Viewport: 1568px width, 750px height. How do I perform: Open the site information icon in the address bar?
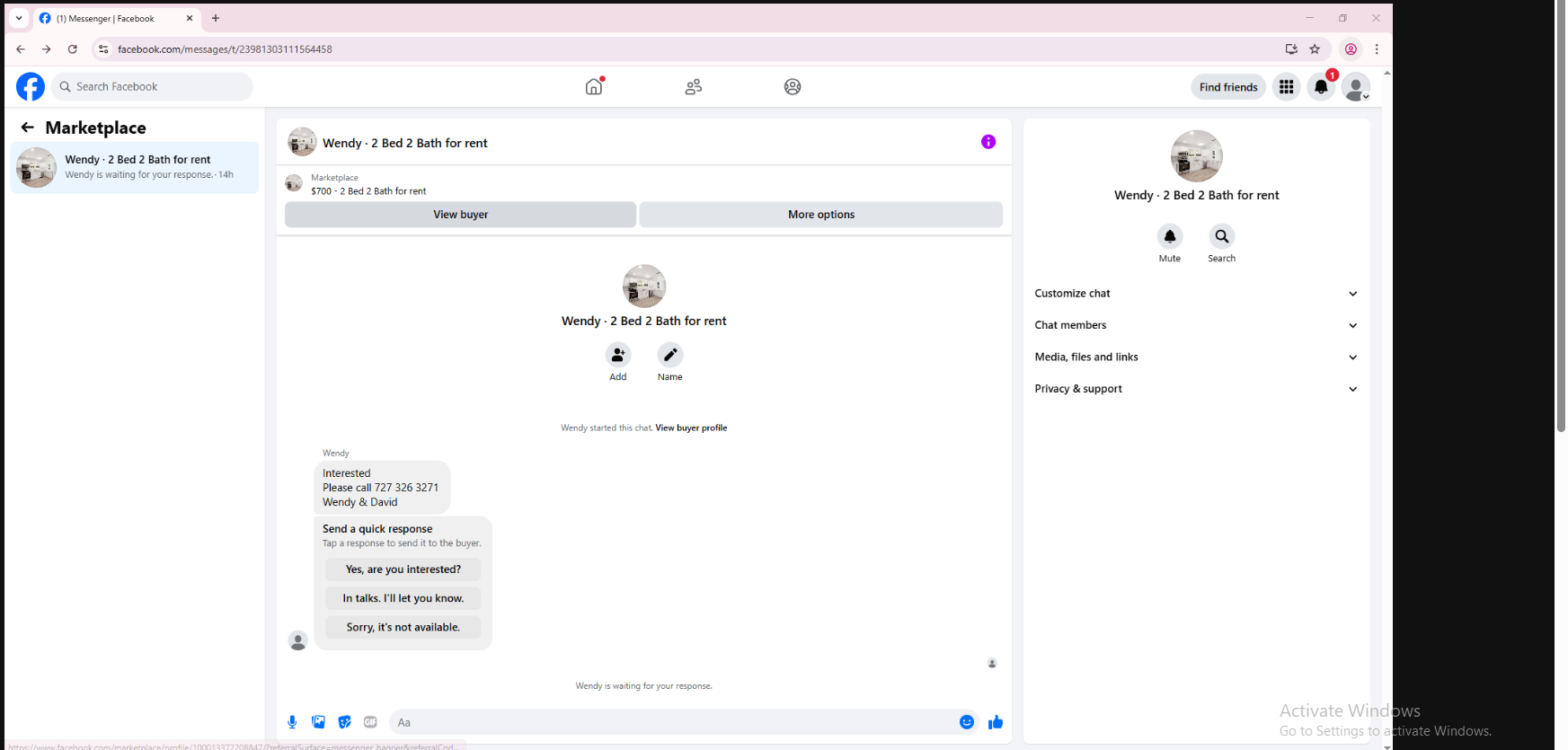[x=103, y=49]
